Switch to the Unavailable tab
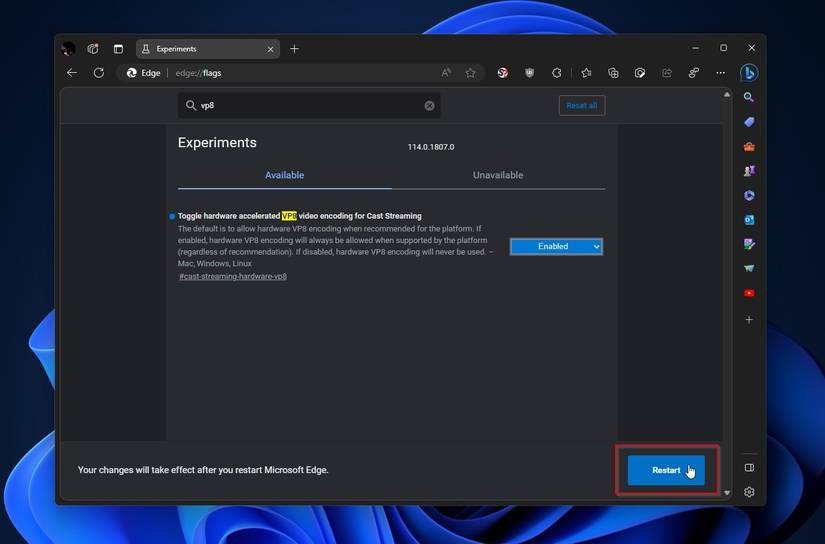The image size is (825, 544). (497, 175)
